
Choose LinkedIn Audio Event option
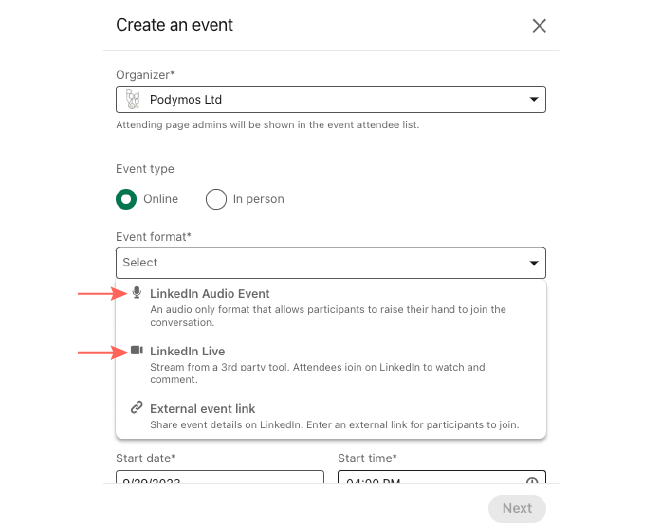coord(210,294)
